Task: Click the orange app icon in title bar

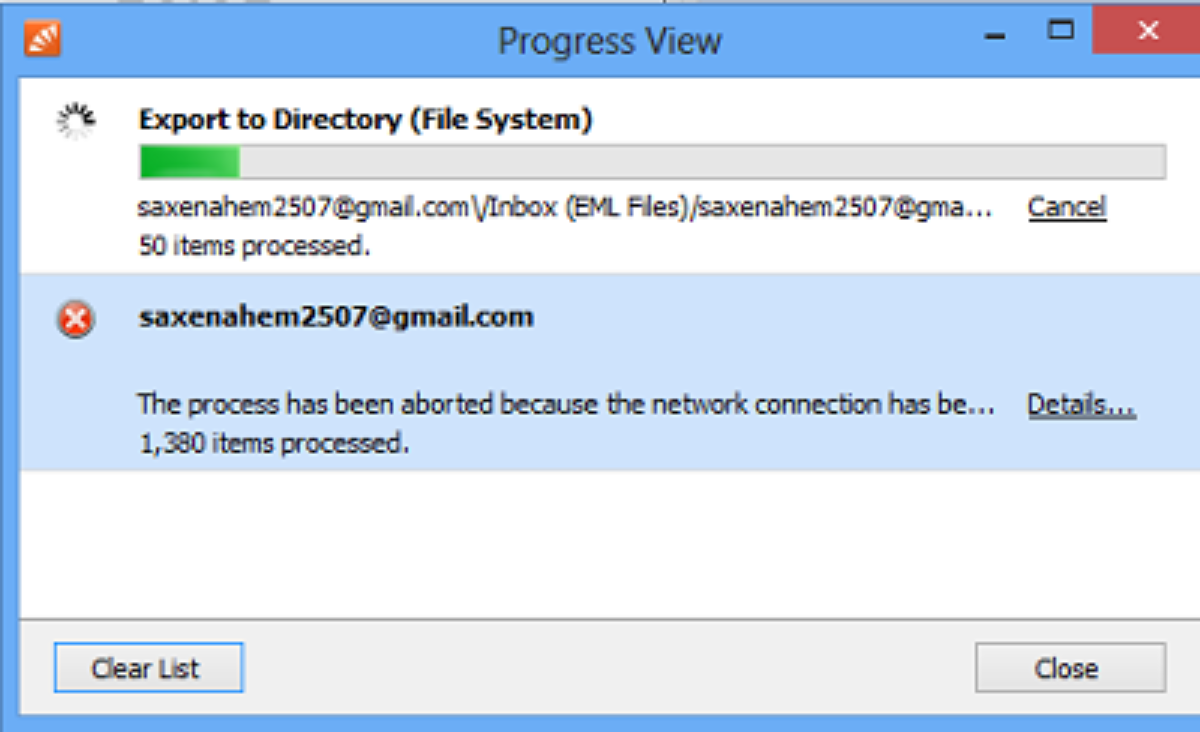Action: point(43,39)
